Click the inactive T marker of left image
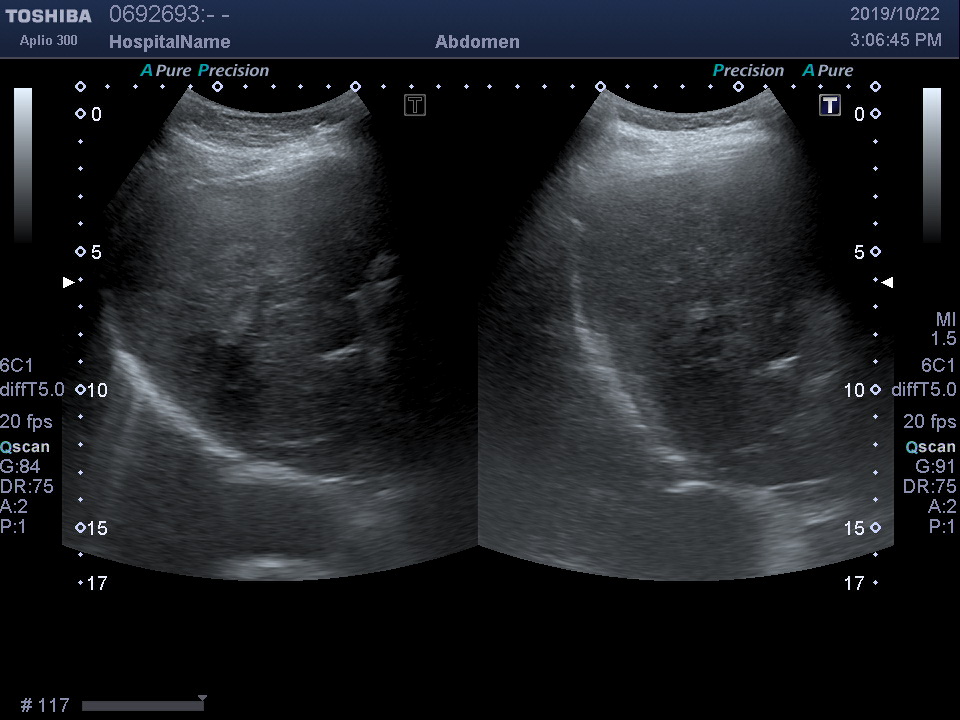 click(x=414, y=105)
